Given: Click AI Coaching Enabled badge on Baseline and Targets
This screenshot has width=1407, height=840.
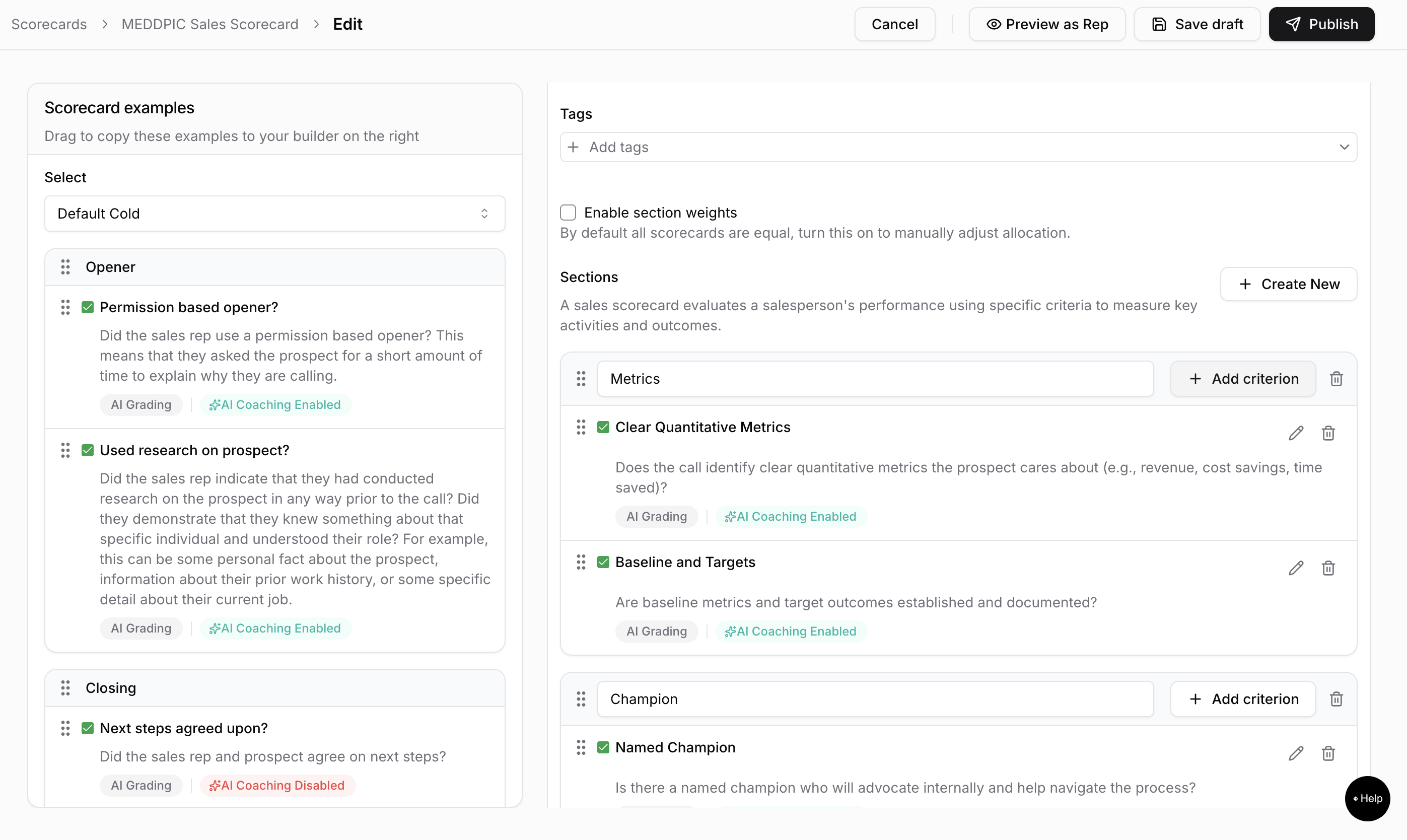Looking at the screenshot, I should coord(791,631).
